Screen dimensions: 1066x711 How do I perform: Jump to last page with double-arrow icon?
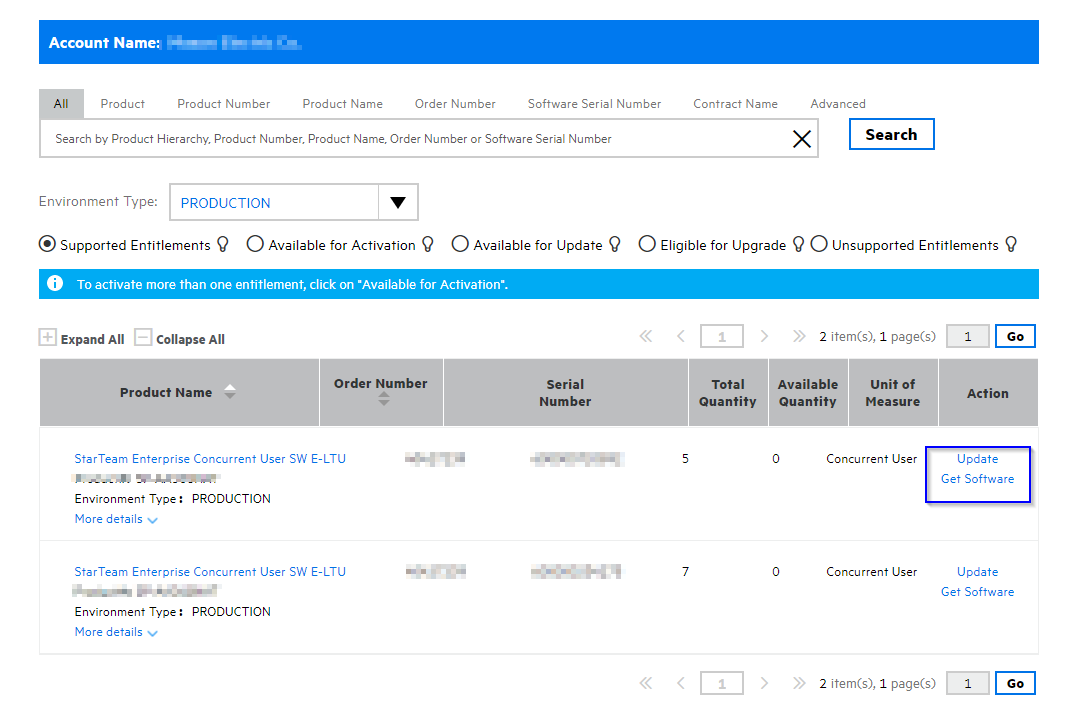click(x=799, y=336)
